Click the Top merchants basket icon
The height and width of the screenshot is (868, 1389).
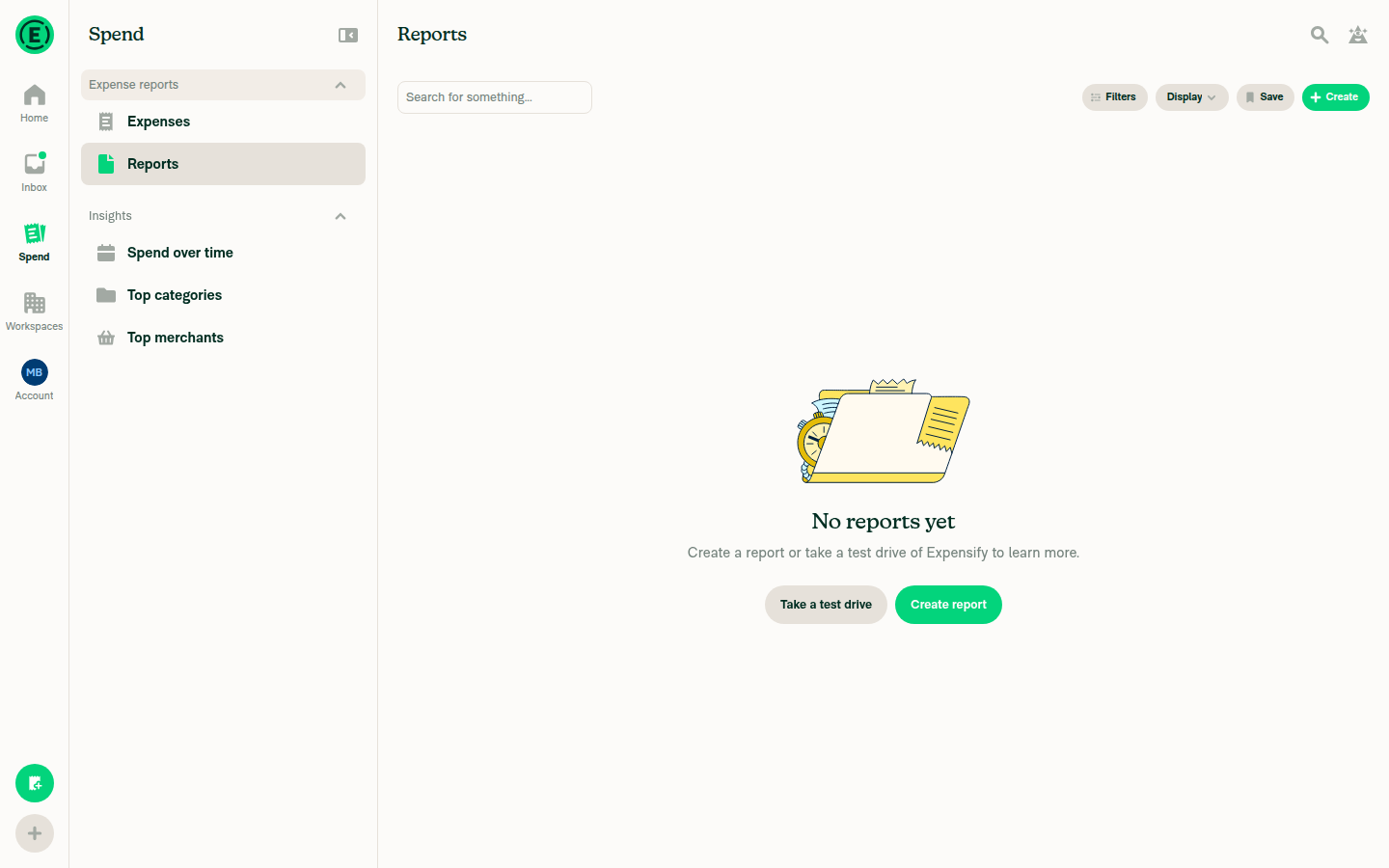tap(106, 338)
